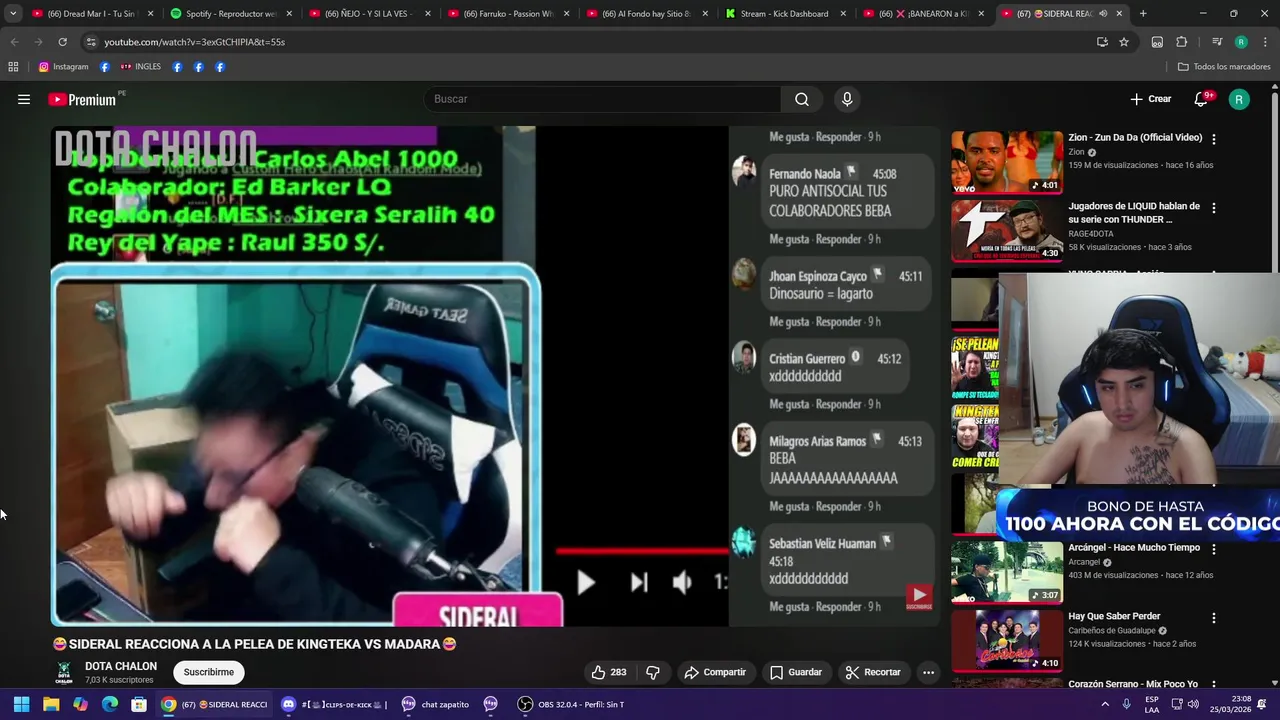The image size is (1280, 720).
Task: Go back to the previous page
Action: 14,42
